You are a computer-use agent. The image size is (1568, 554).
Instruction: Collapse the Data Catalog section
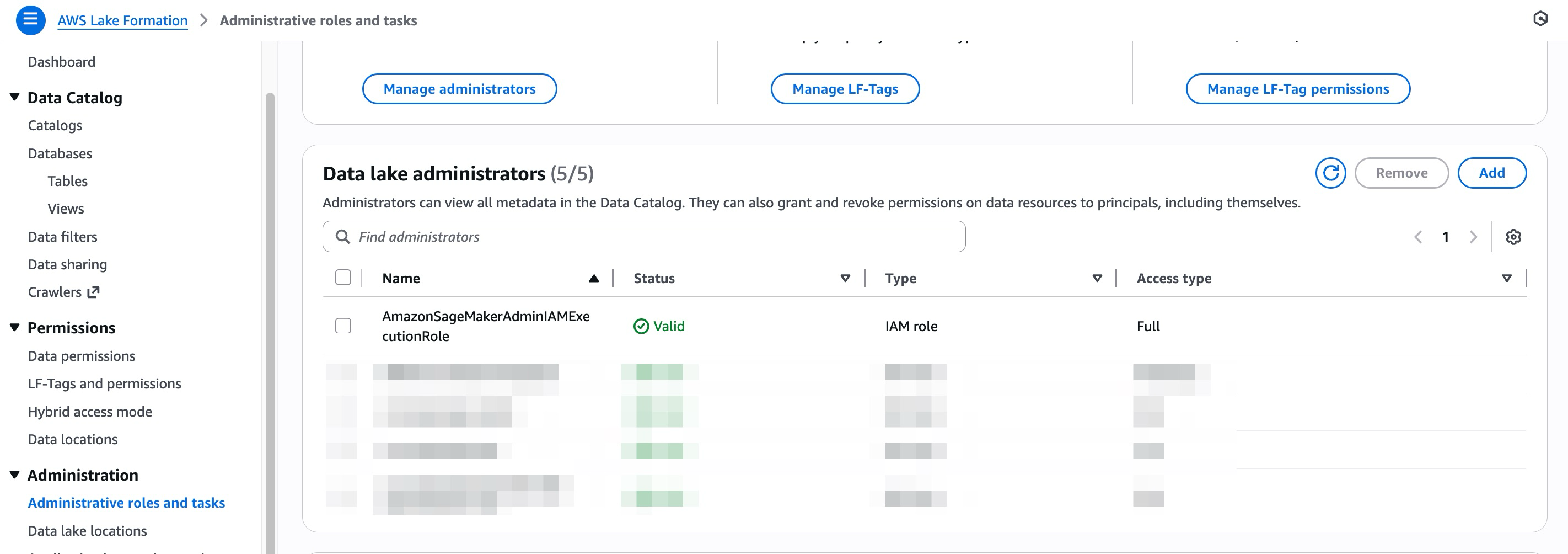pos(14,98)
